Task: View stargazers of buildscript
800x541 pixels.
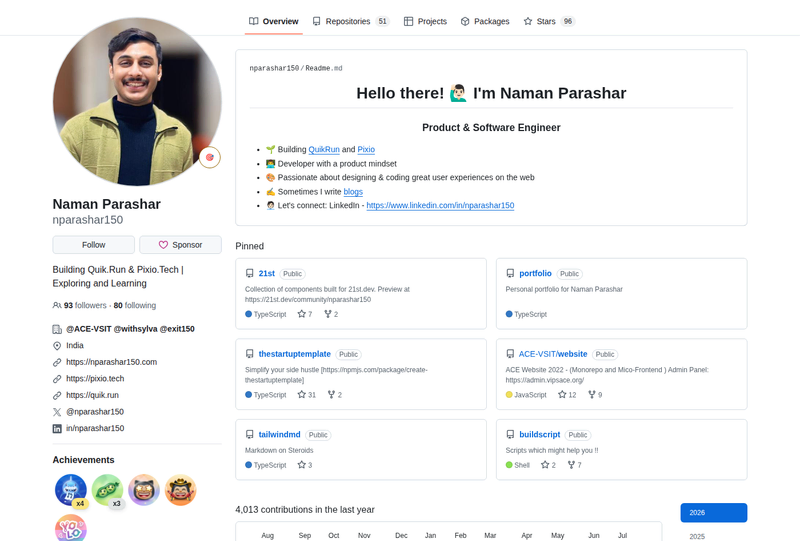Action: 548,465
